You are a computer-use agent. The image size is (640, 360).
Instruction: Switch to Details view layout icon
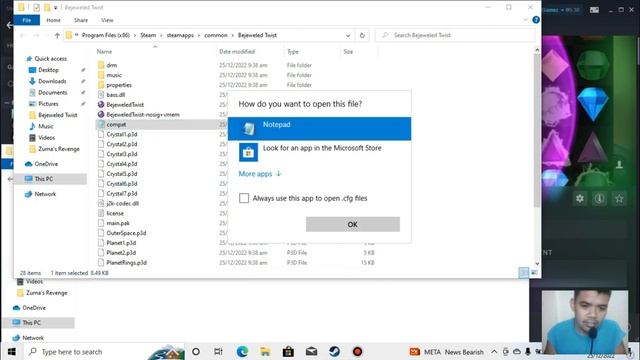tap(524, 273)
